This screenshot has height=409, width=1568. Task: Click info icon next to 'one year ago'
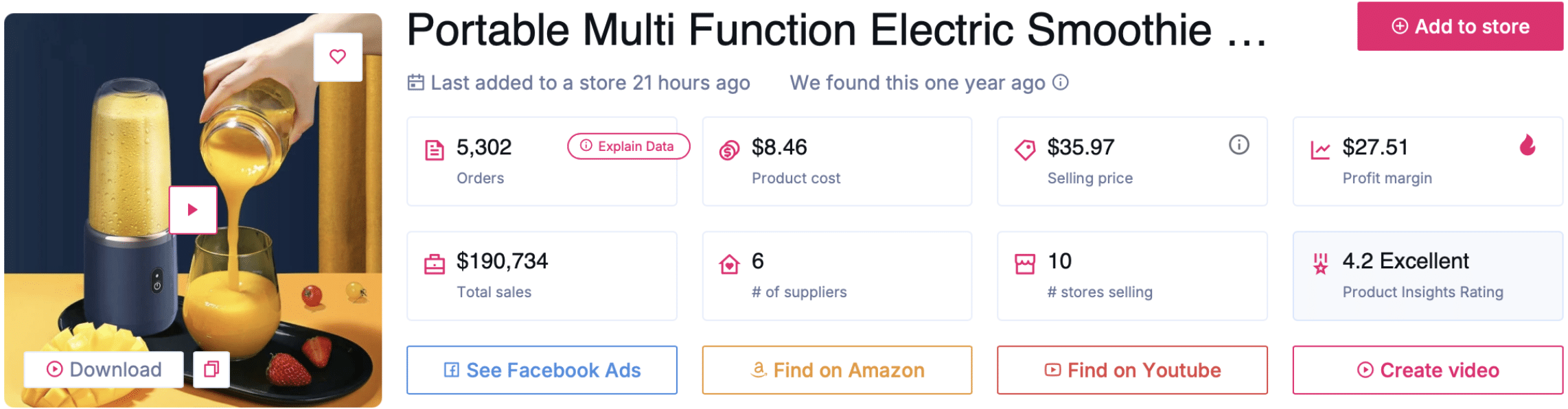click(1061, 82)
